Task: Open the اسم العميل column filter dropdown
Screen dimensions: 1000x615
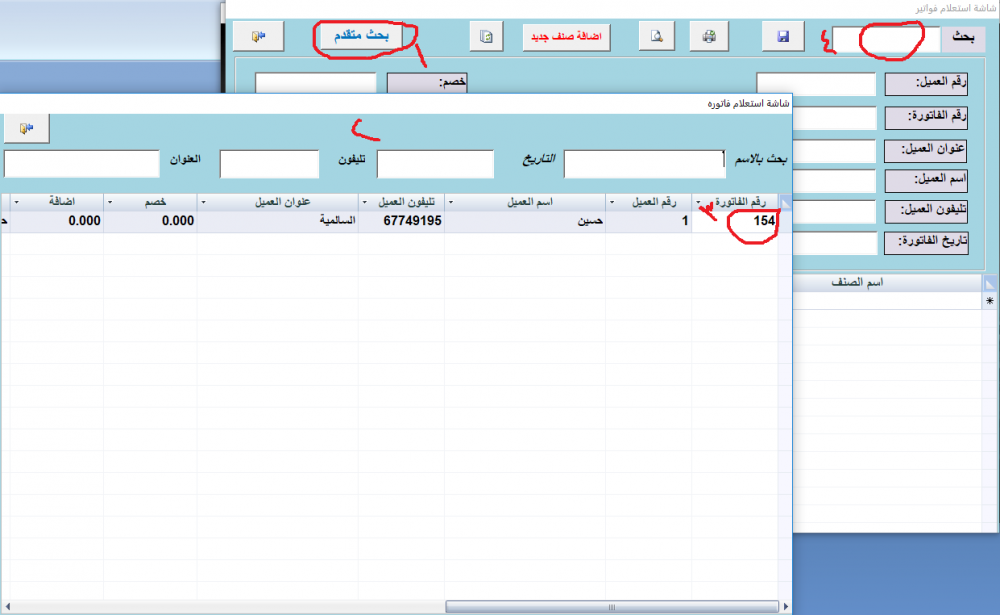Action: click(x=450, y=202)
